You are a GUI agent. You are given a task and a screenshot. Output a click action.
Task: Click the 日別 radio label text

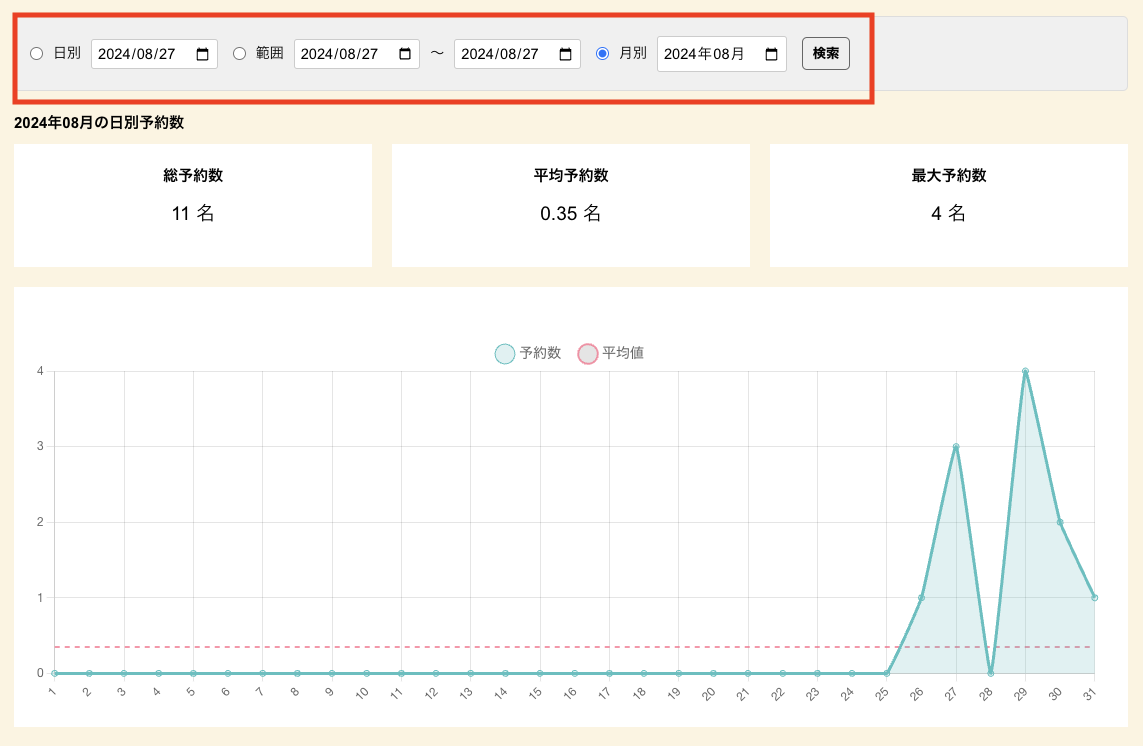coord(67,53)
